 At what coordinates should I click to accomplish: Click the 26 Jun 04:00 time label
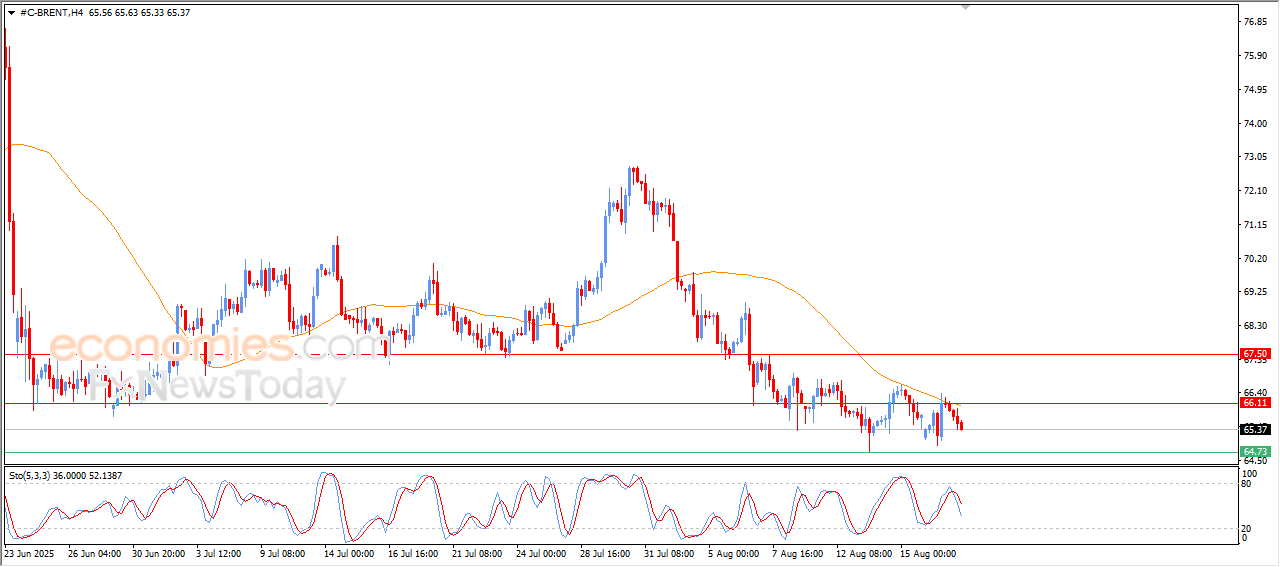[93, 552]
